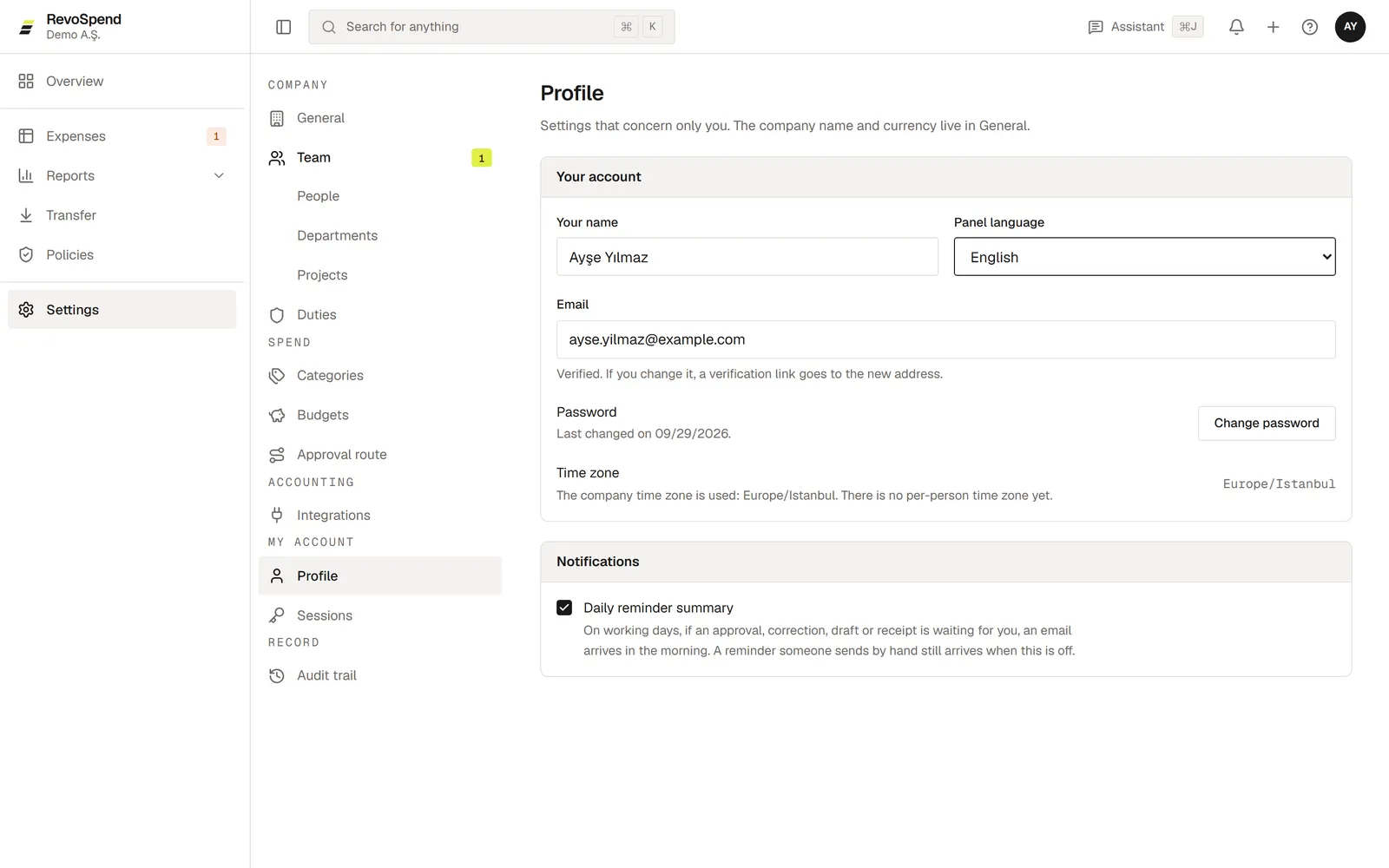Toggle the sidebar panel icon

pyautogui.click(x=283, y=27)
